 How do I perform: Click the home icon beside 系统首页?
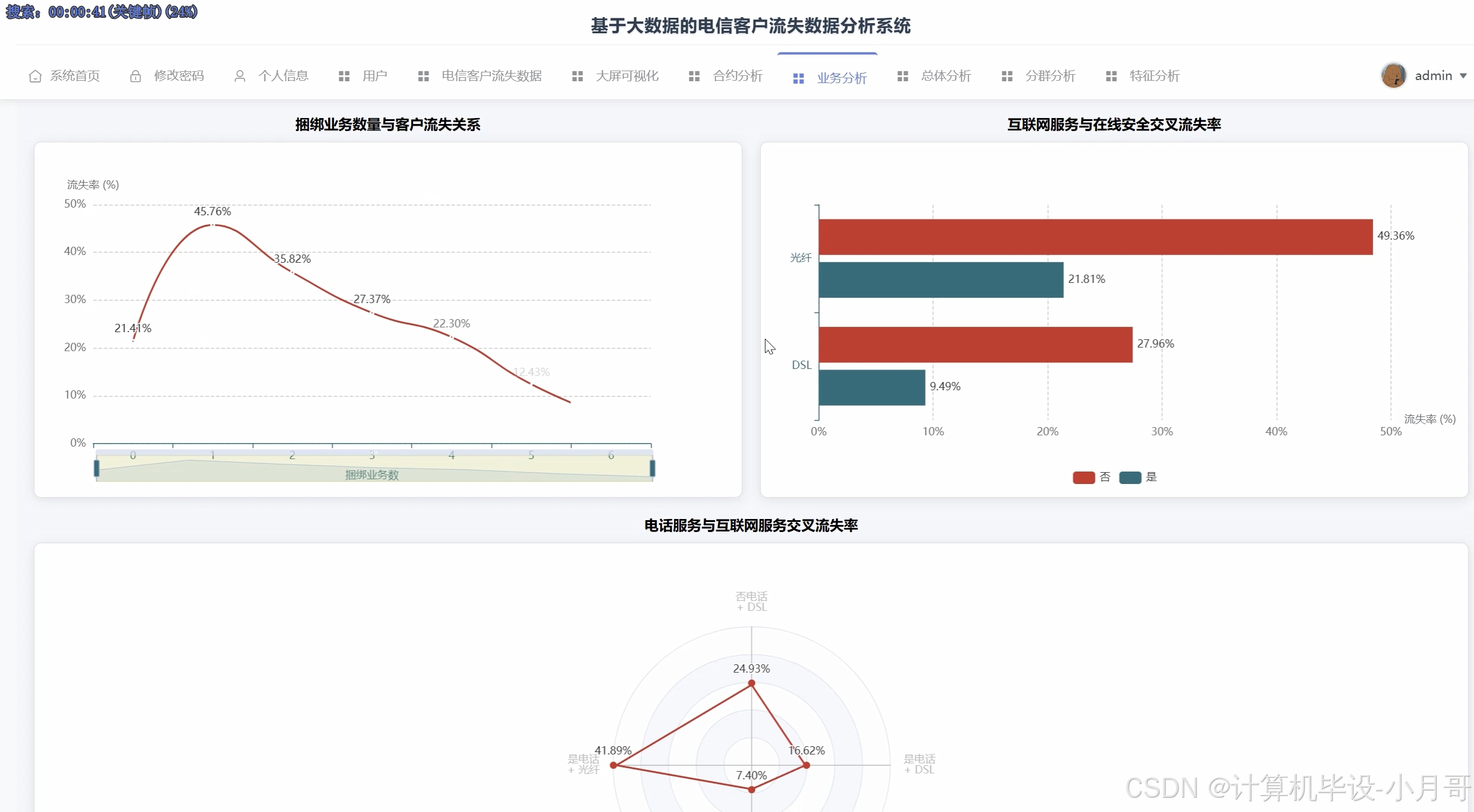point(35,76)
